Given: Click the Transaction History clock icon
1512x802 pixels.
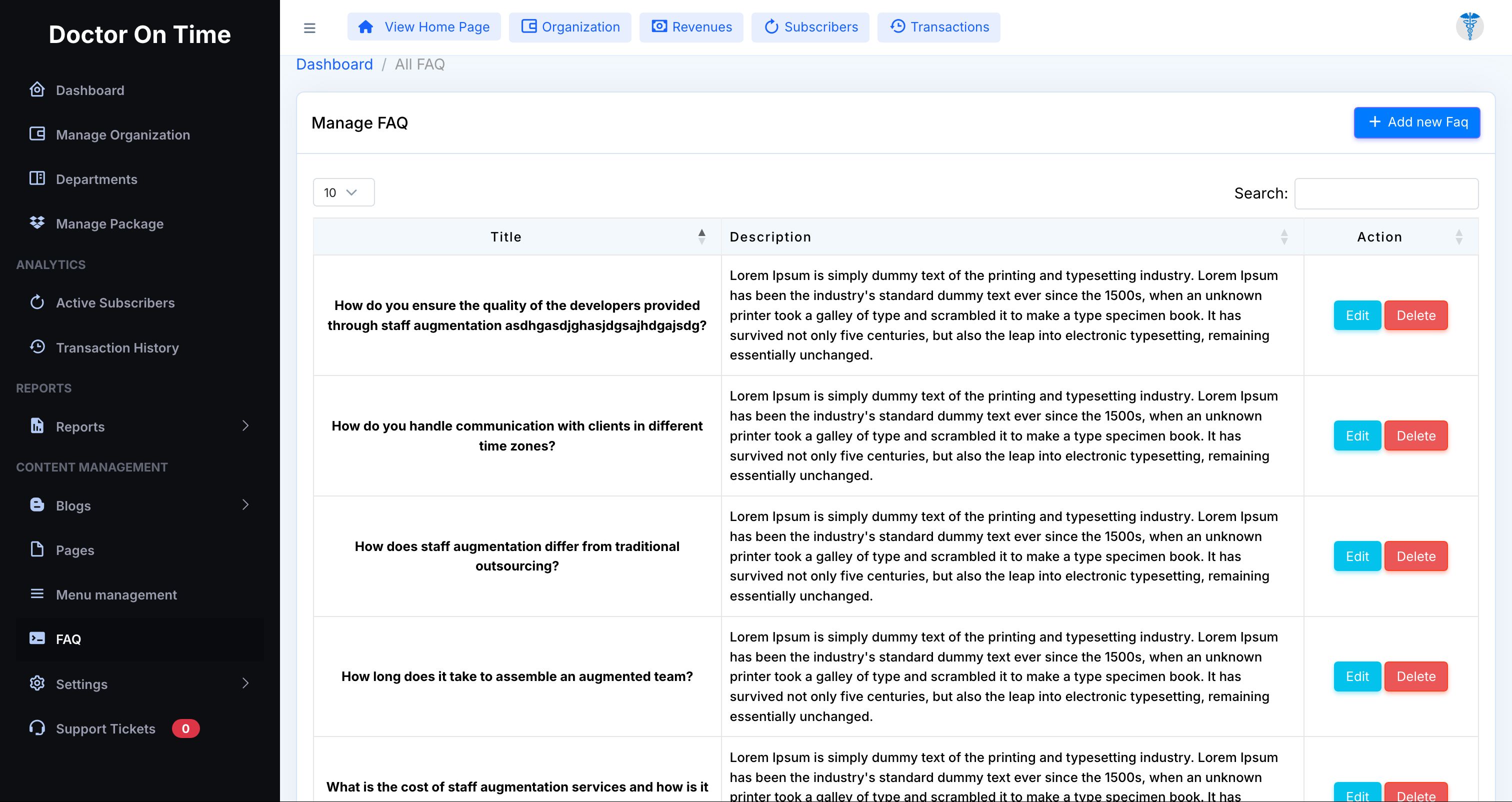Looking at the screenshot, I should (37, 346).
